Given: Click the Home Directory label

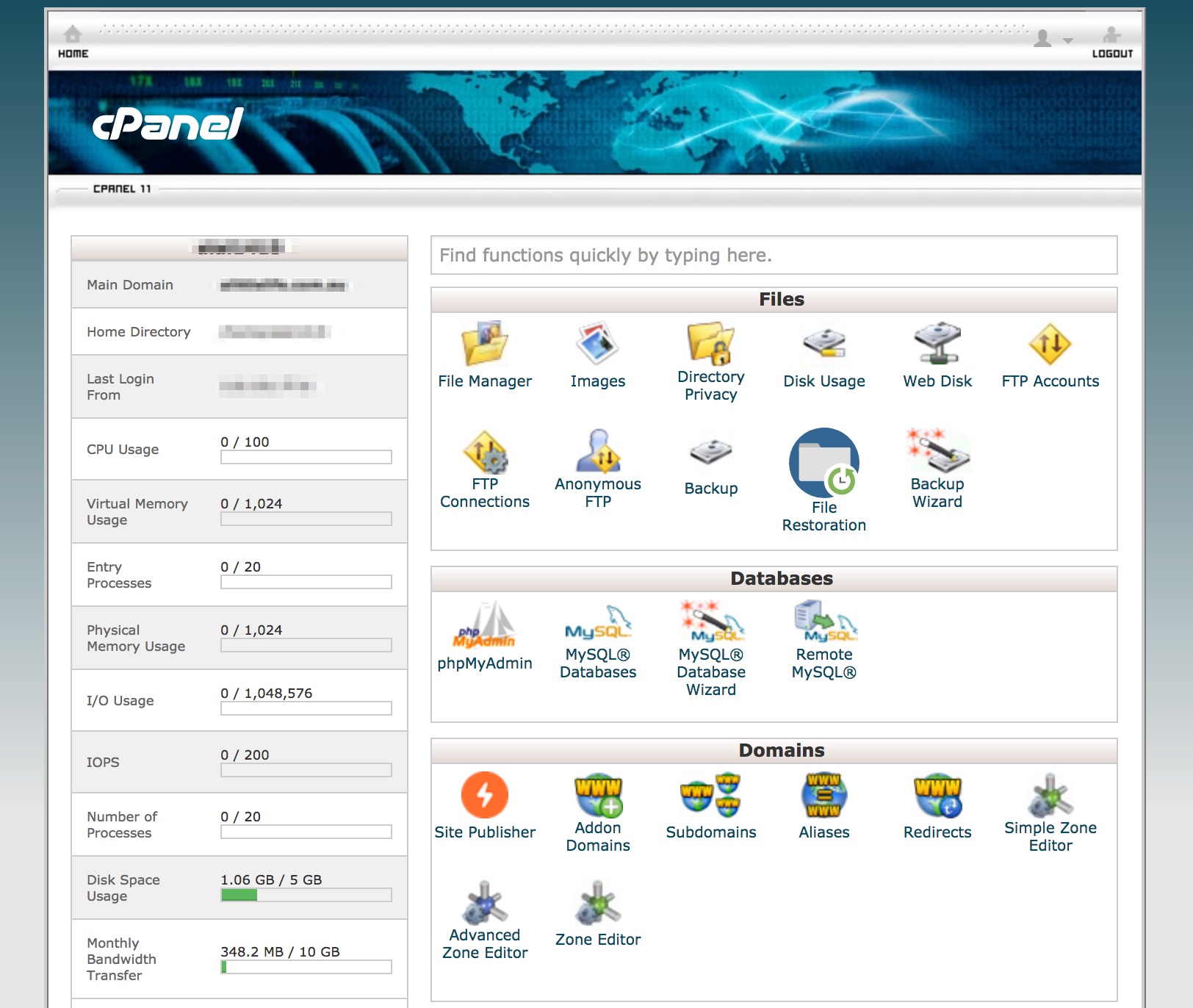Looking at the screenshot, I should [139, 331].
